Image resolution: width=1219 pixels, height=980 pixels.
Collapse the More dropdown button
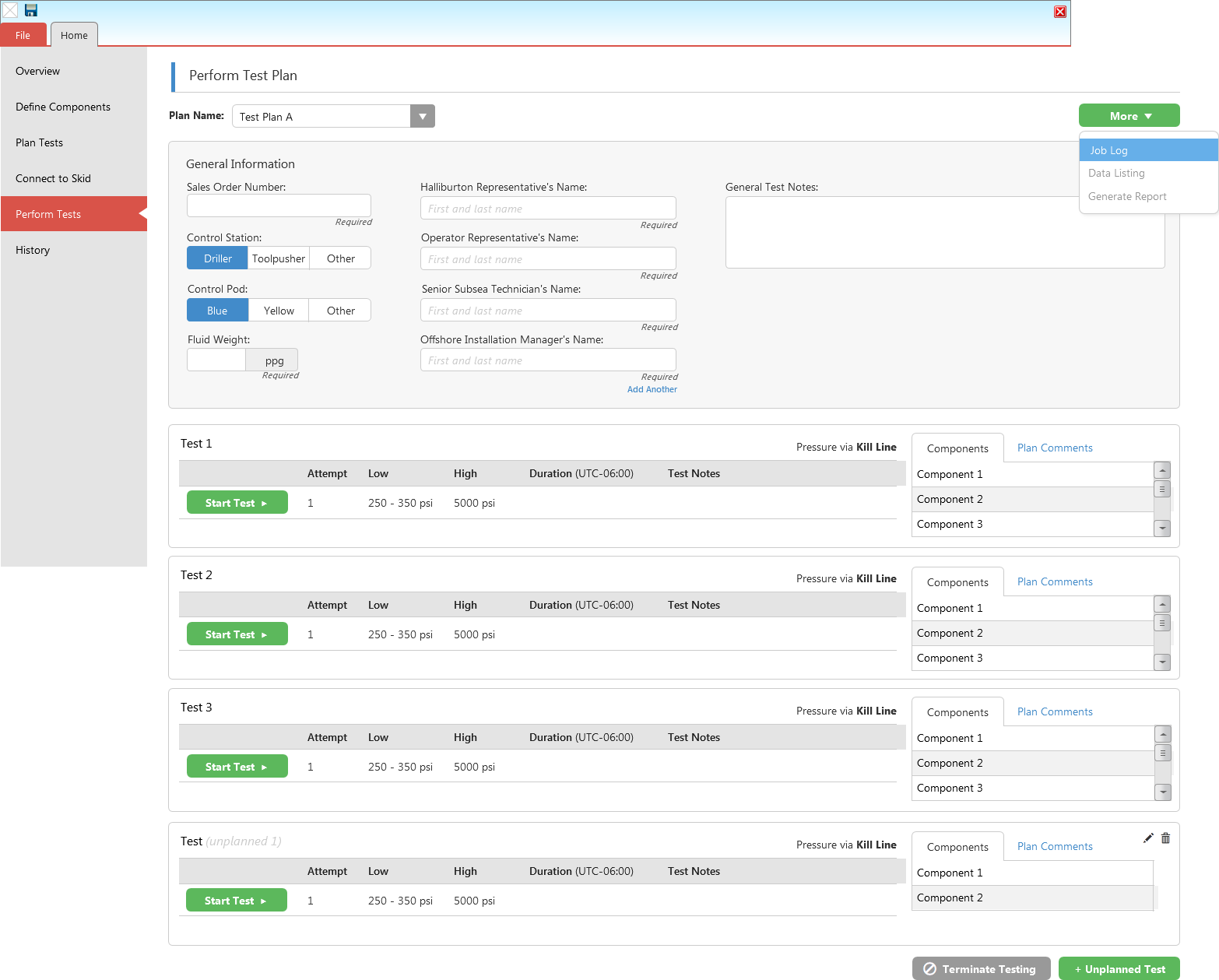tap(1129, 116)
